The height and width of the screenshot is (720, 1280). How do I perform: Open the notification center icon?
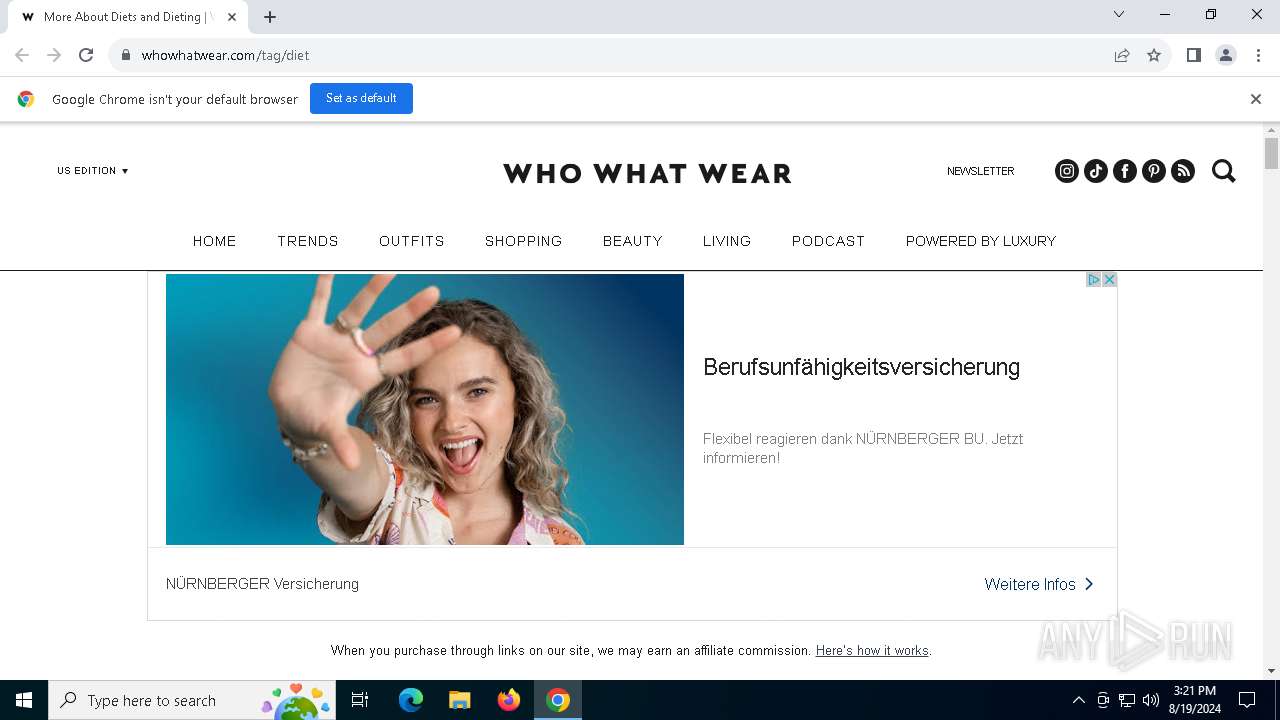[x=1247, y=700]
